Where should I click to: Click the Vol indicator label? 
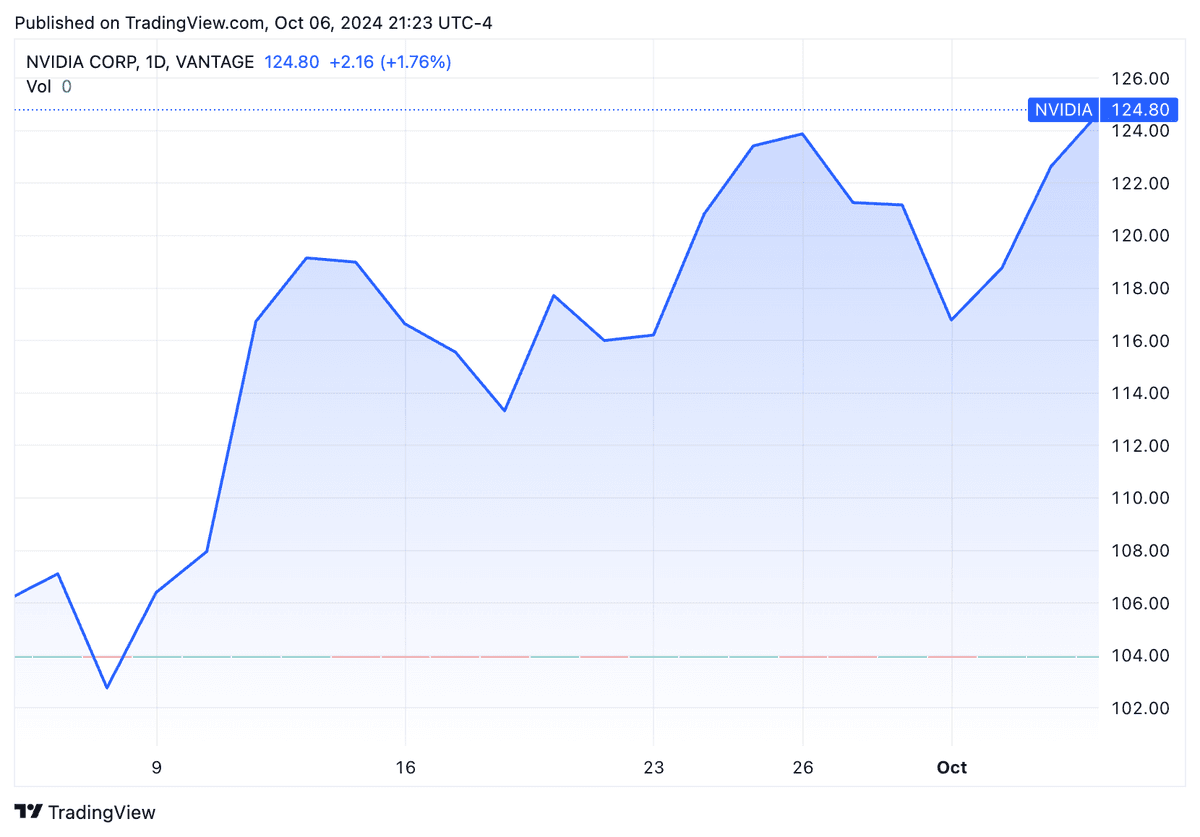(x=38, y=87)
